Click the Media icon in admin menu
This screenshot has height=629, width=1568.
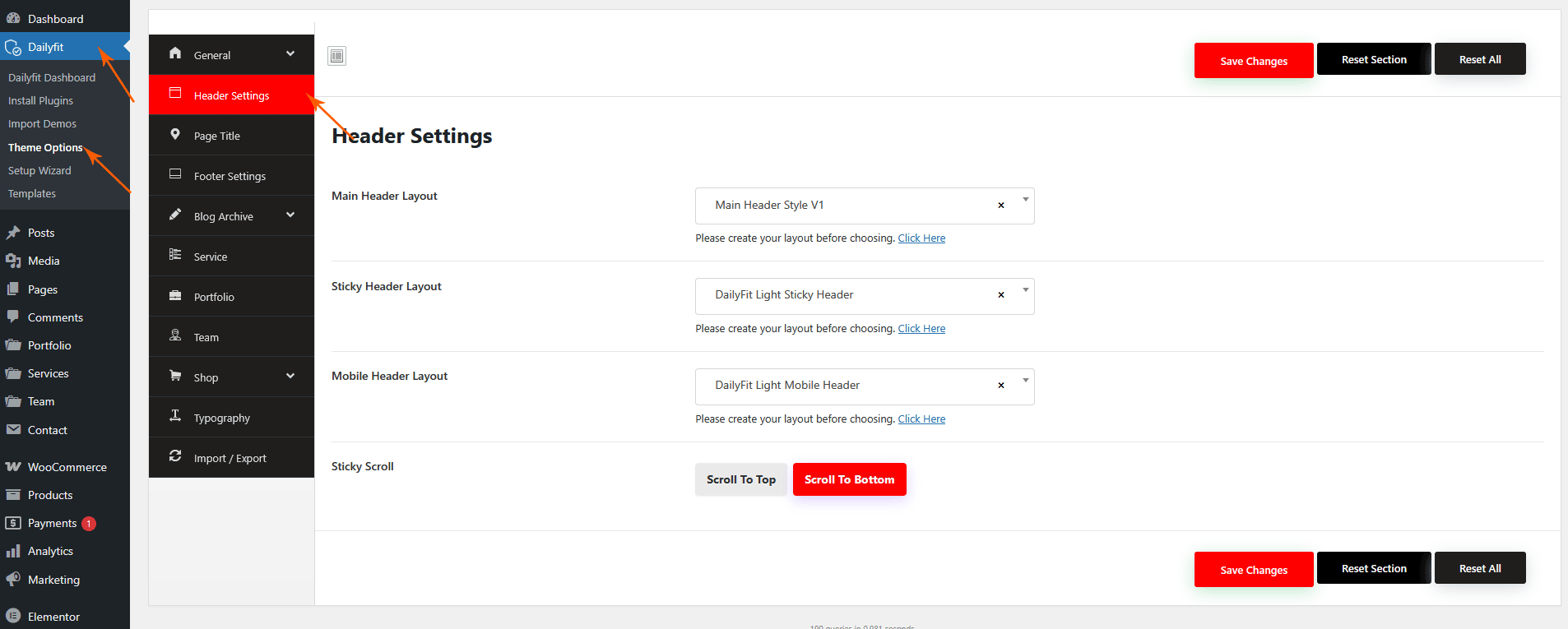(x=13, y=261)
